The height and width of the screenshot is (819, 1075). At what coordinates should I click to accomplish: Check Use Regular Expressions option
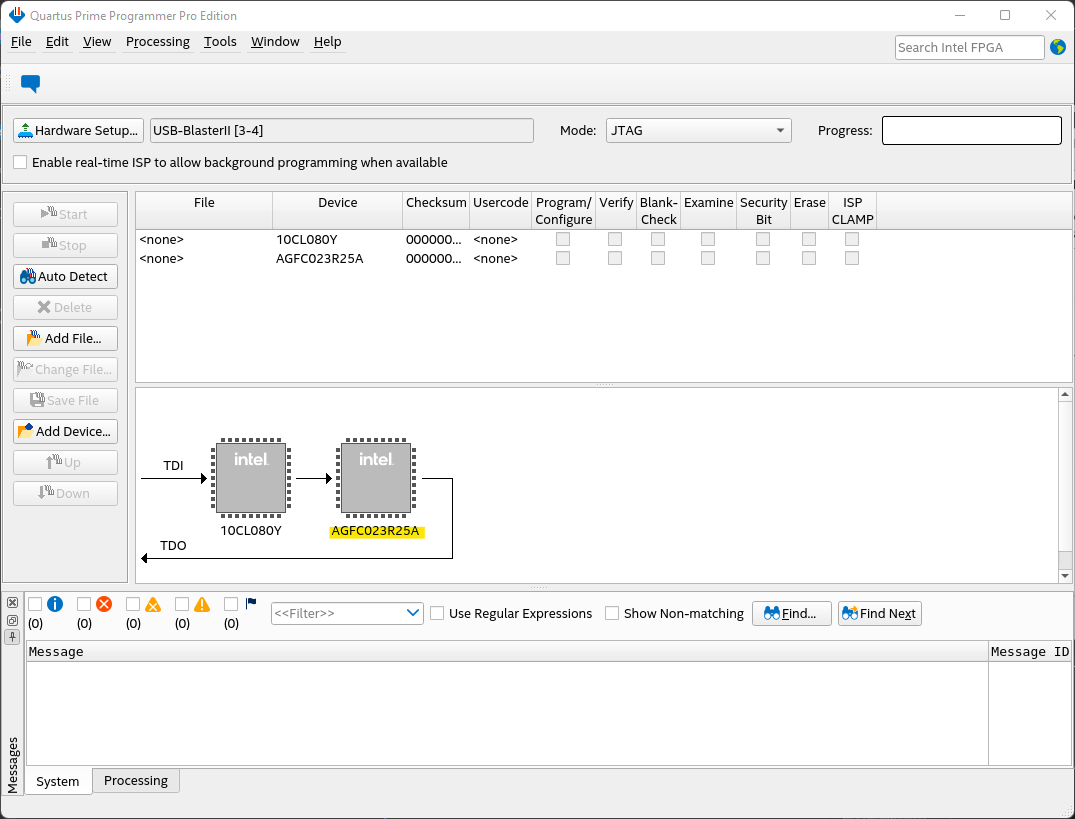point(437,613)
